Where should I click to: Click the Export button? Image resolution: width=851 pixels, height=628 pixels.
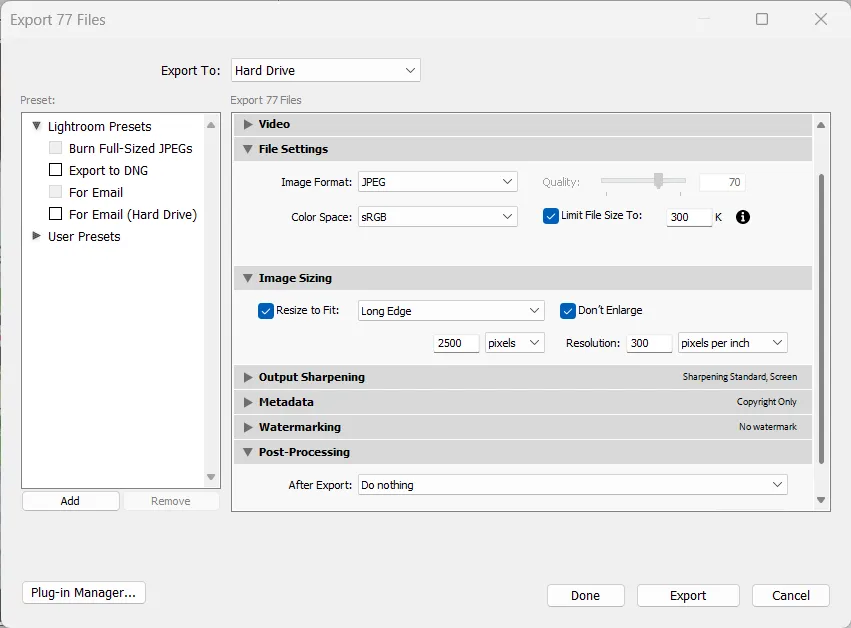point(688,595)
